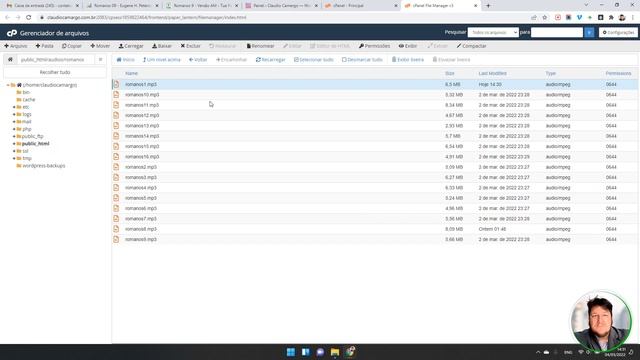Viewport: 640px width, 360px height.
Task: Click the Excluir delete button
Action: click(191, 46)
